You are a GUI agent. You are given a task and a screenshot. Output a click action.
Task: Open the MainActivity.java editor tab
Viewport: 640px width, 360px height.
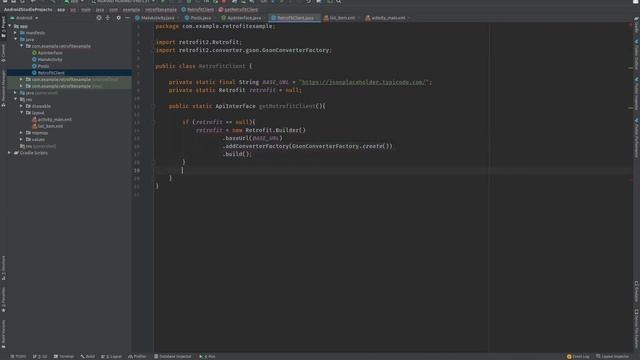click(154, 18)
